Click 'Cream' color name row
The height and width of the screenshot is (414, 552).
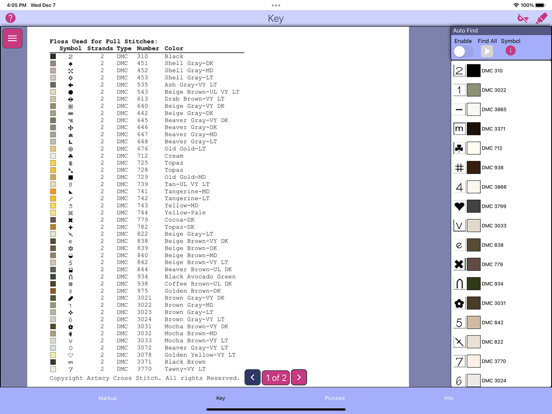tap(174, 156)
